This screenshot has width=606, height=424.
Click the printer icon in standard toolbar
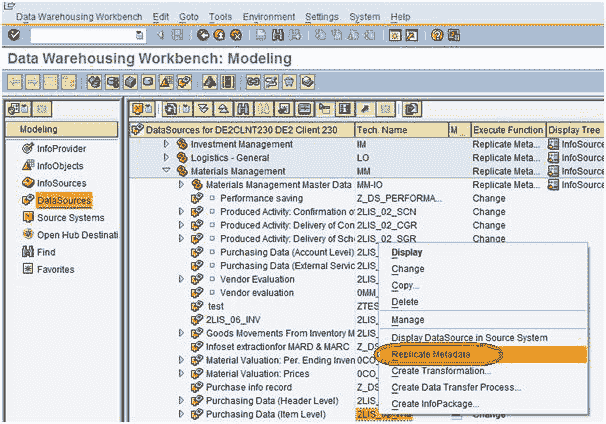pyautogui.click(x=261, y=35)
